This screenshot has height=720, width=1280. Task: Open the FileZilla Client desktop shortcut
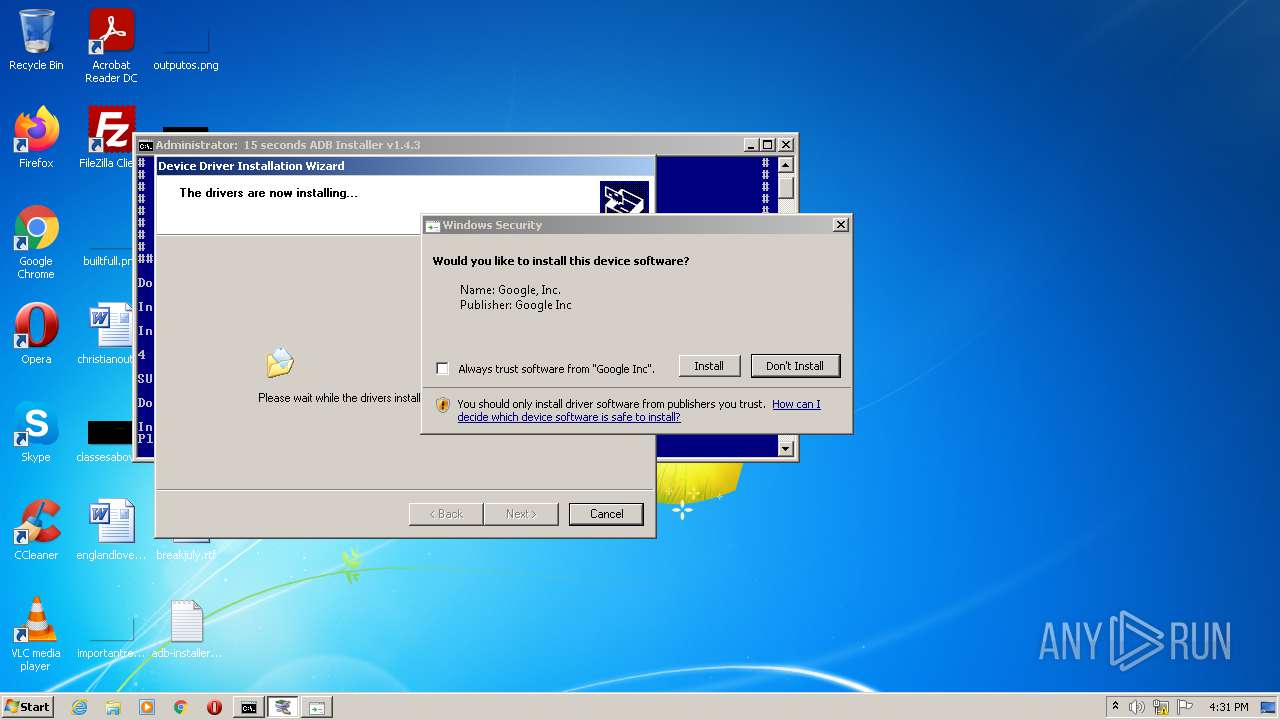click(108, 138)
